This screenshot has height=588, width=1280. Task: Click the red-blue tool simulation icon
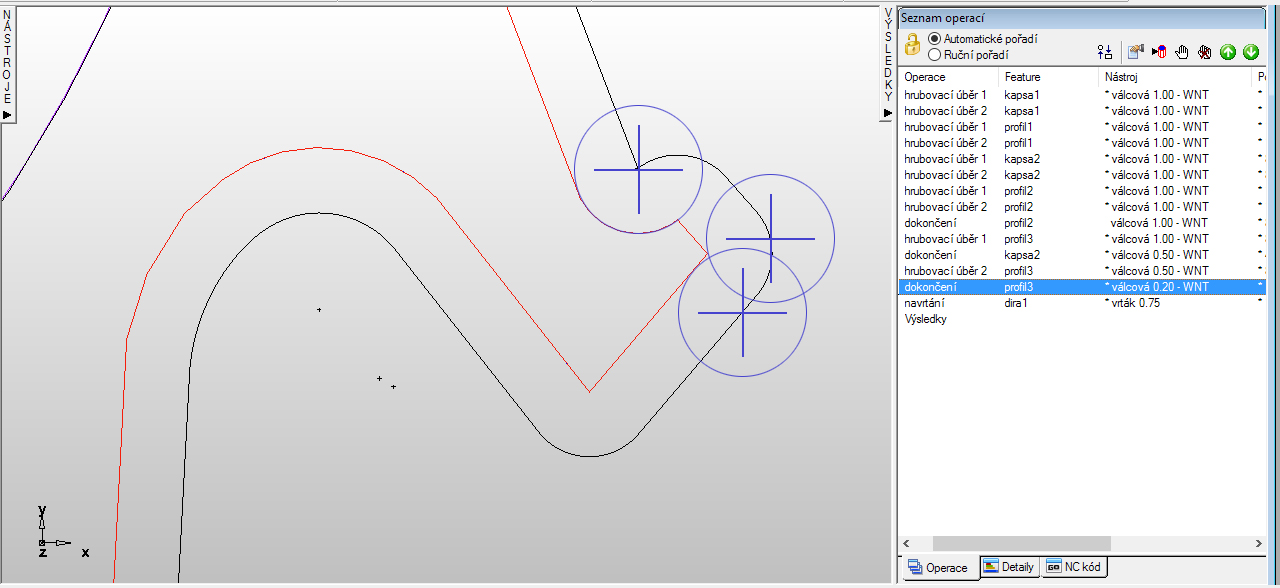[1159, 52]
